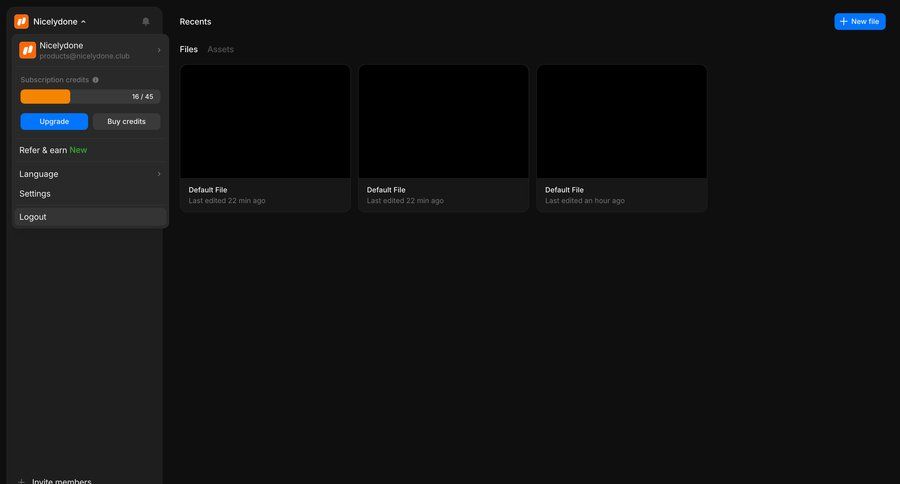Open the Default File edited an hour ago
Image resolution: width=900 pixels, height=484 pixels.
pyautogui.click(x=622, y=138)
